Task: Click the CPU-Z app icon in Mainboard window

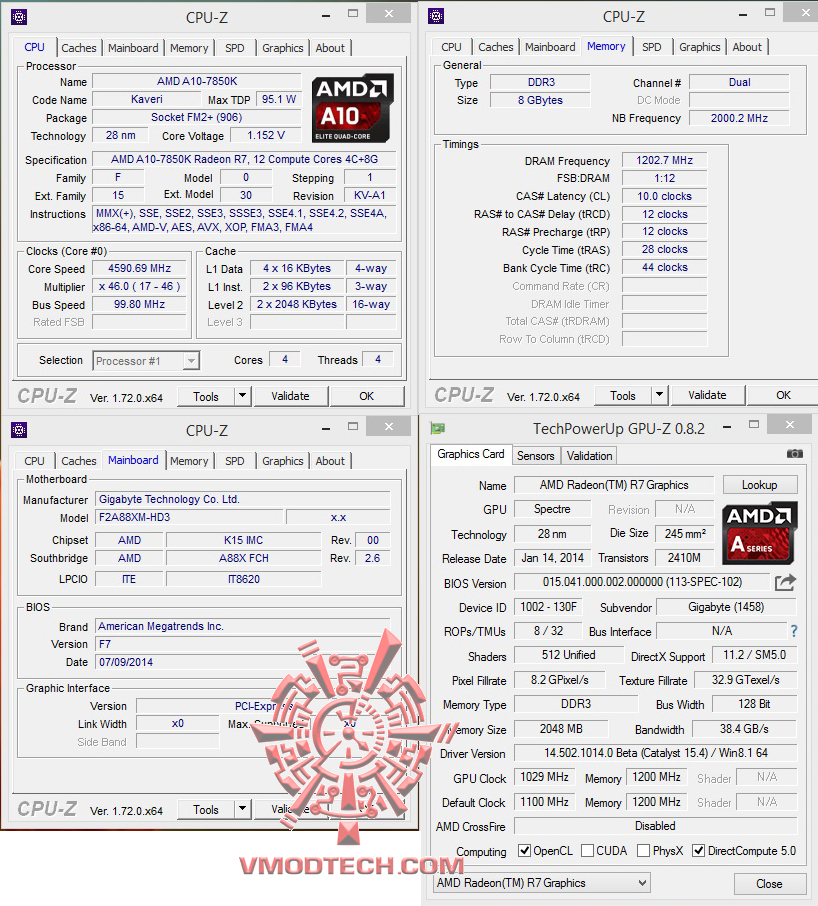Action: click(19, 430)
